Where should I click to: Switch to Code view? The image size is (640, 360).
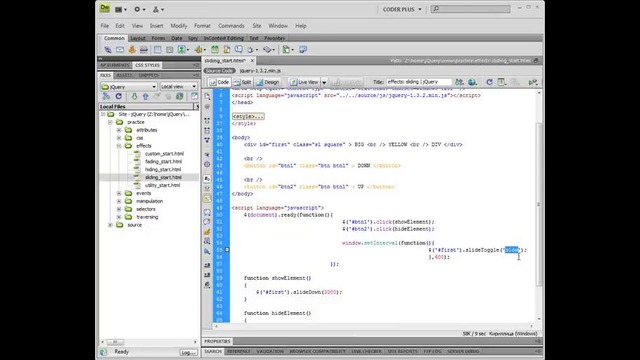coord(219,82)
